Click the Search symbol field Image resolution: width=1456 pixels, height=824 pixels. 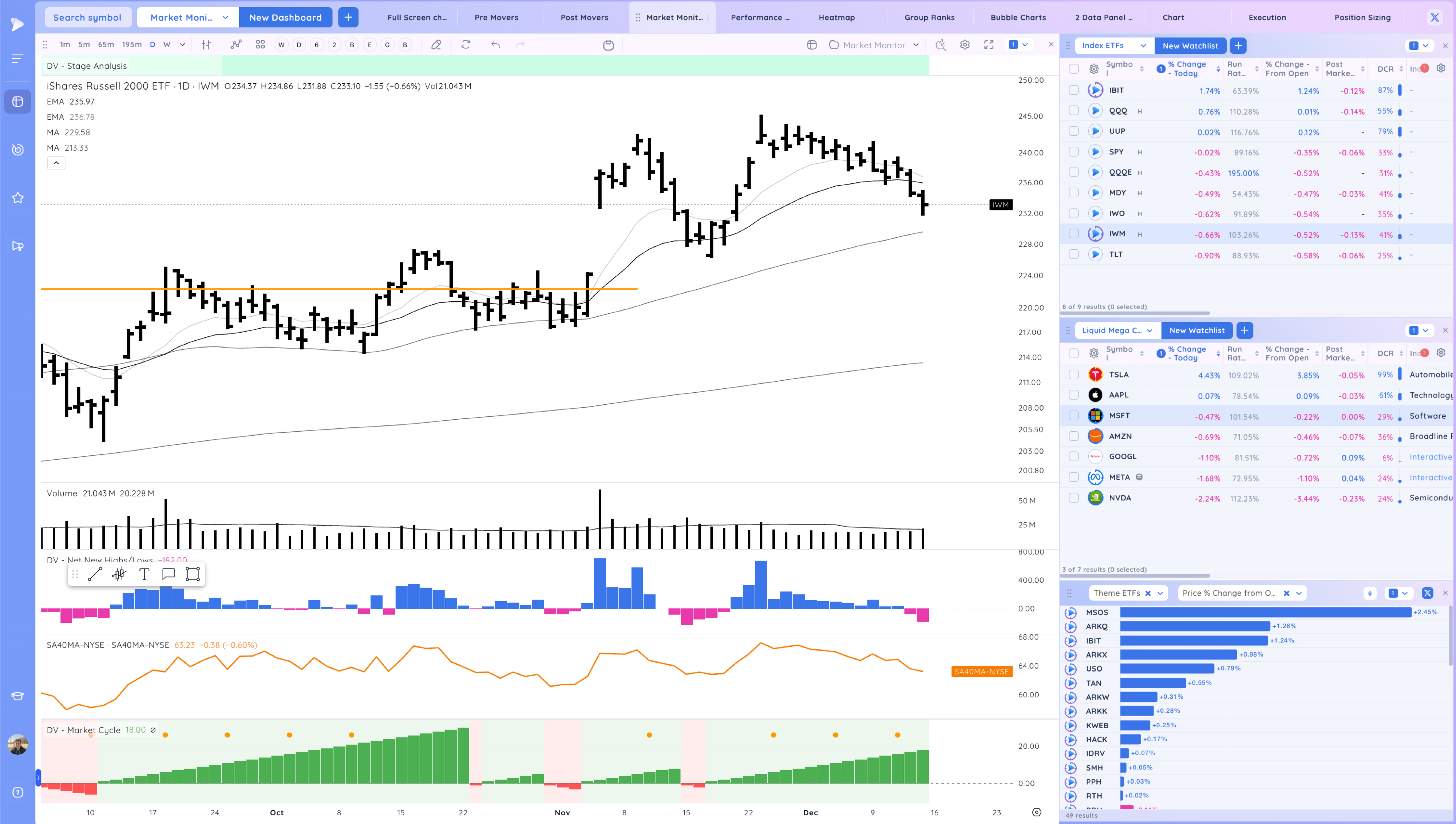point(87,17)
